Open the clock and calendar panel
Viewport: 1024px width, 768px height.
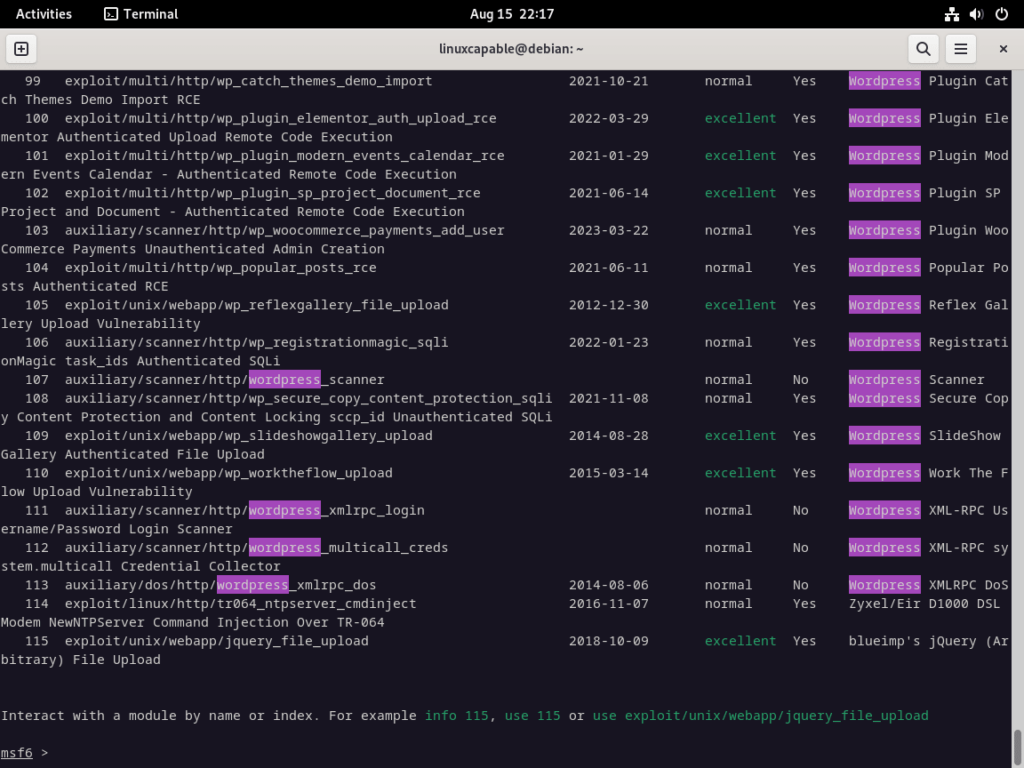[x=511, y=14]
